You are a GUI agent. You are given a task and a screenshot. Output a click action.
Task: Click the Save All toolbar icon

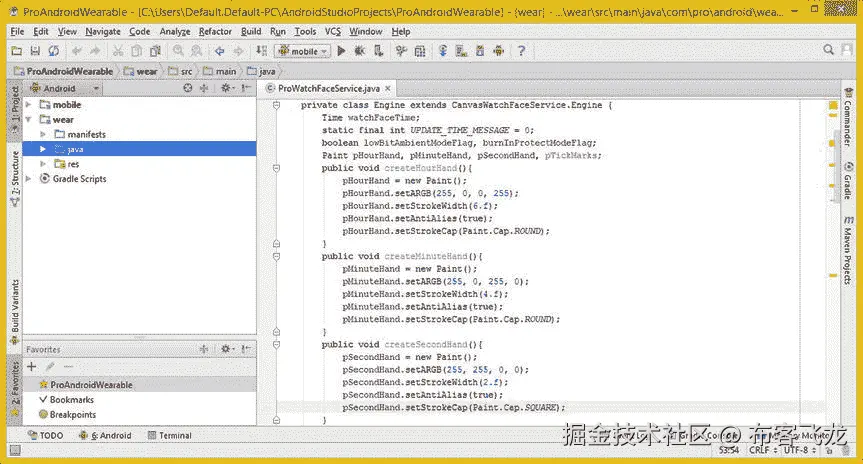pyautogui.click(x=35, y=51)
